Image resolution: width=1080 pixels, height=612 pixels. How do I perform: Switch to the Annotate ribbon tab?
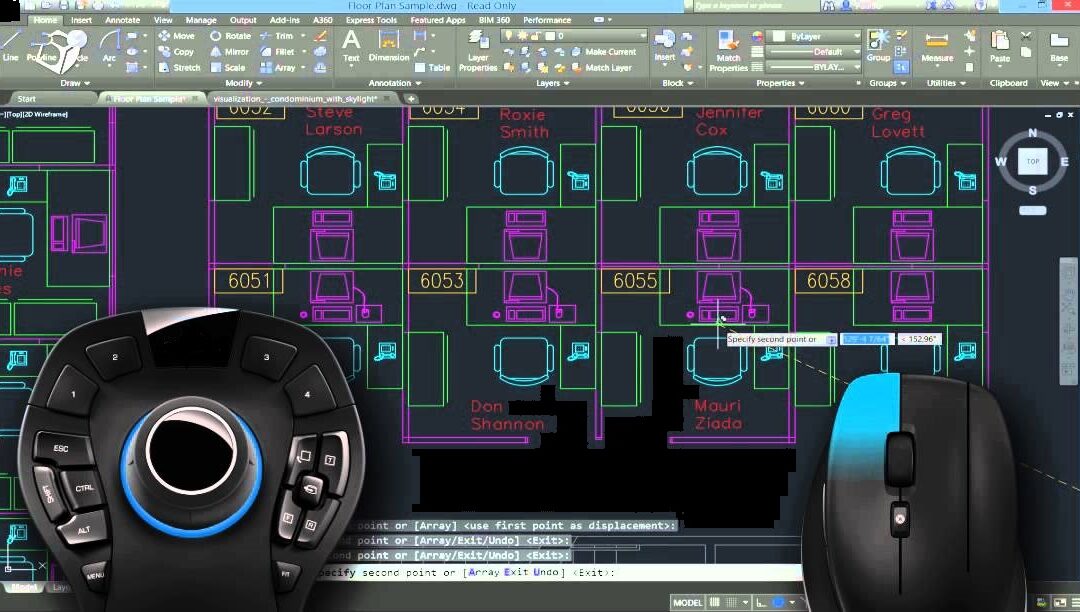click(123, 20)
